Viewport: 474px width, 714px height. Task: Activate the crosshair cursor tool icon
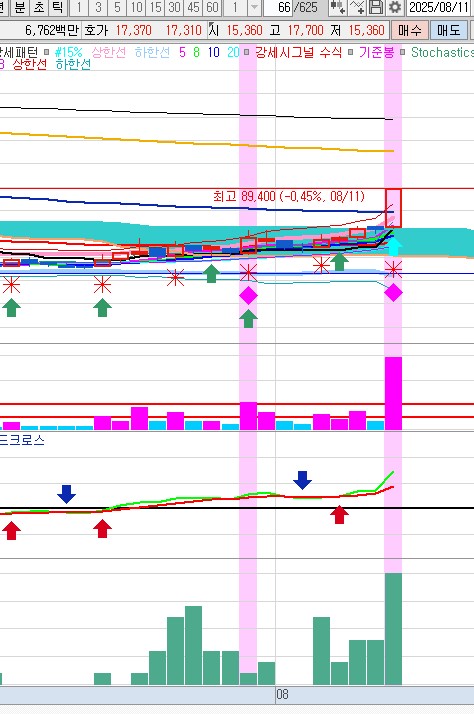[358, 7]
